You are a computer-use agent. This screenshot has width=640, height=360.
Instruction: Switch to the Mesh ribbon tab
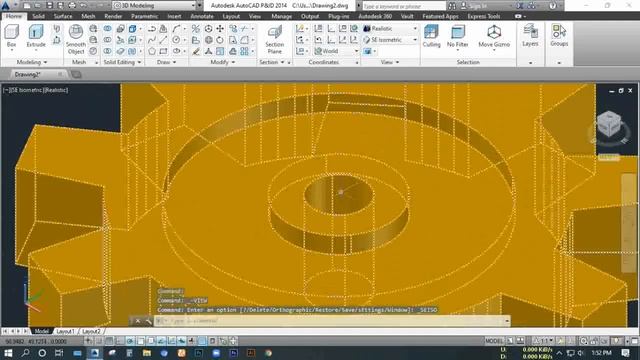tap(88, 16)
